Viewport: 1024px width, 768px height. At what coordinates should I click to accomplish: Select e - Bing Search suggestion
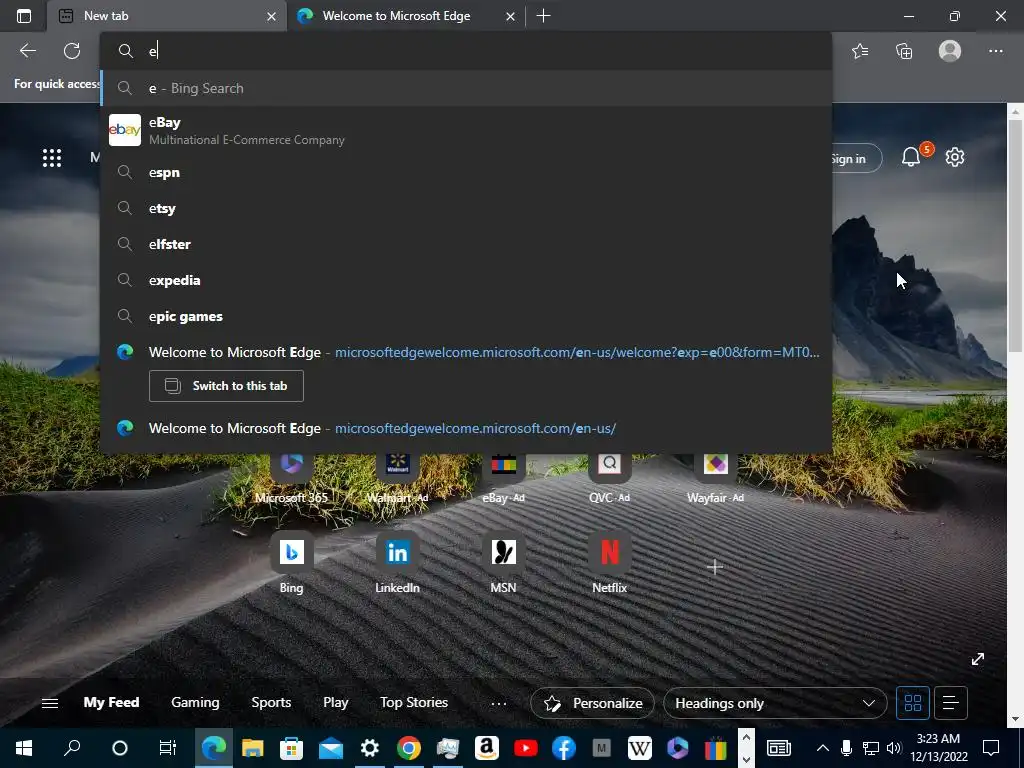(466, 88)
